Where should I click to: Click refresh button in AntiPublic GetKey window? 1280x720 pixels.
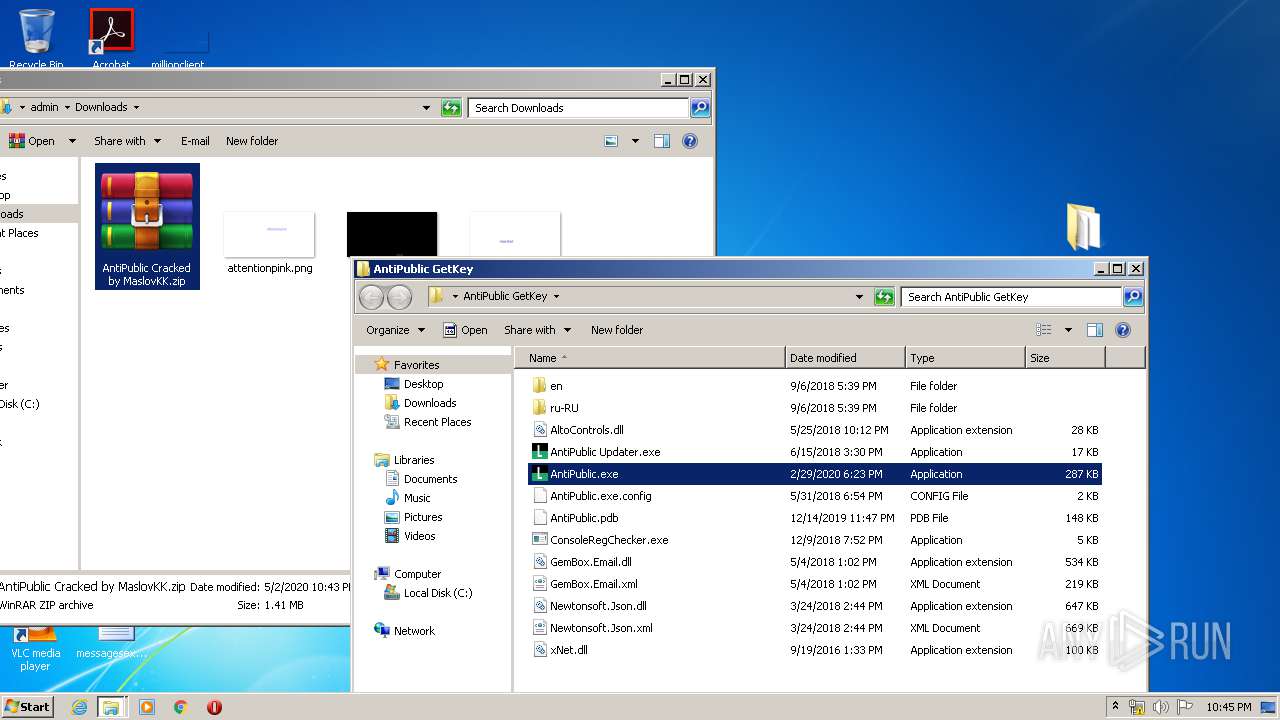click(x=884, y=297)
